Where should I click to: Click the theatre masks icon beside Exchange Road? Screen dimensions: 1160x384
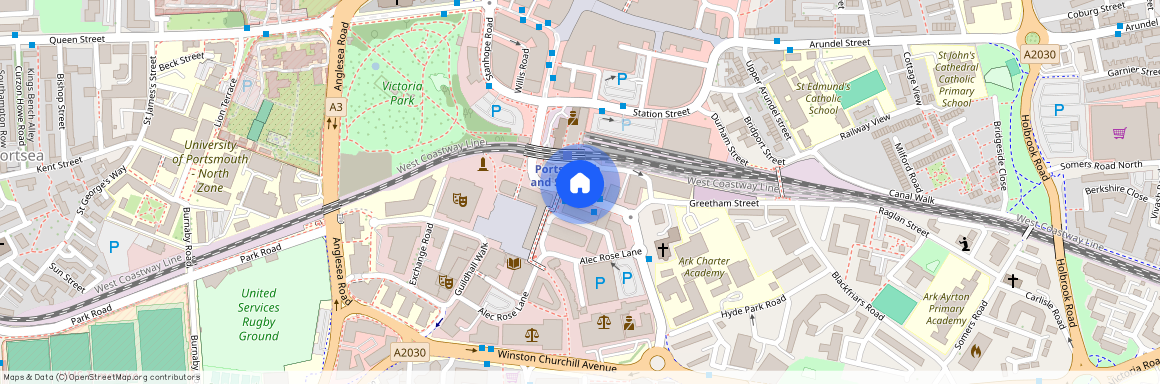click(x=445, y=281)
